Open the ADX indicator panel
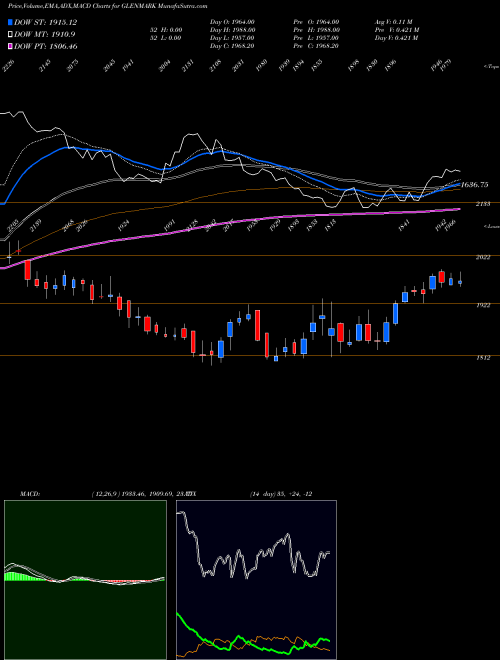This screenshot has height=660, width=500. (256, 580)
